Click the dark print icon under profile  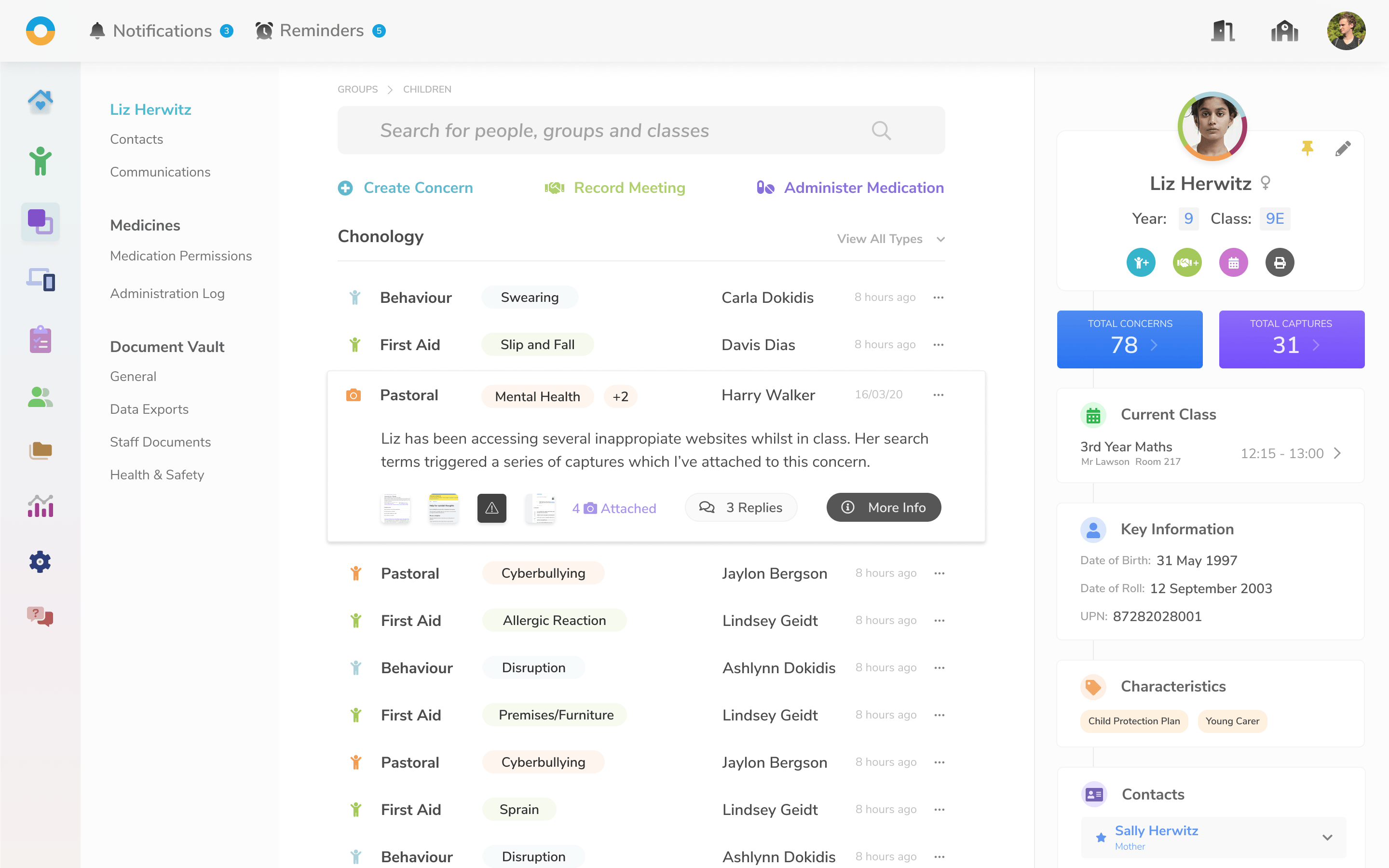(x=1280, y=263)
